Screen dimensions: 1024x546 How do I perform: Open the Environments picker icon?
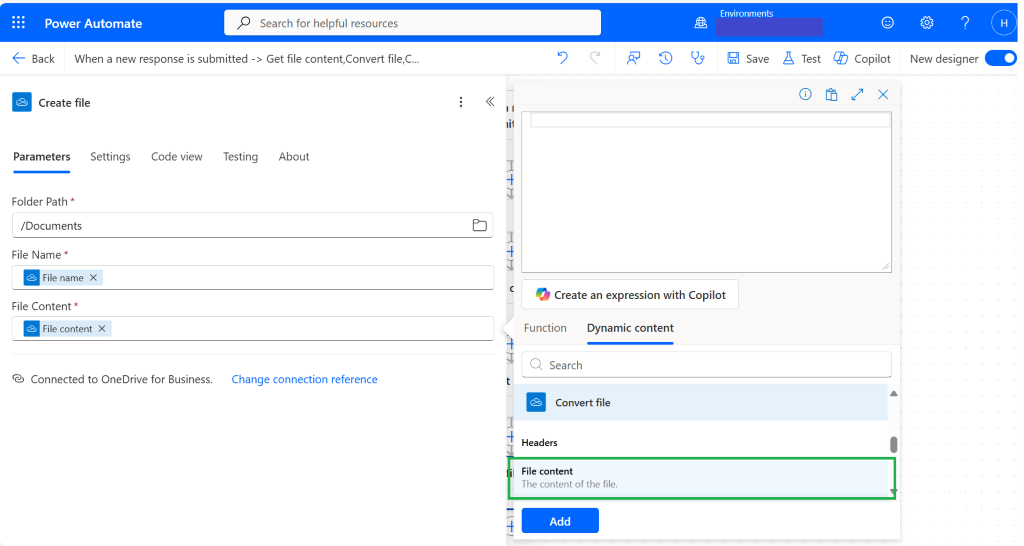[x=701, y=23]
